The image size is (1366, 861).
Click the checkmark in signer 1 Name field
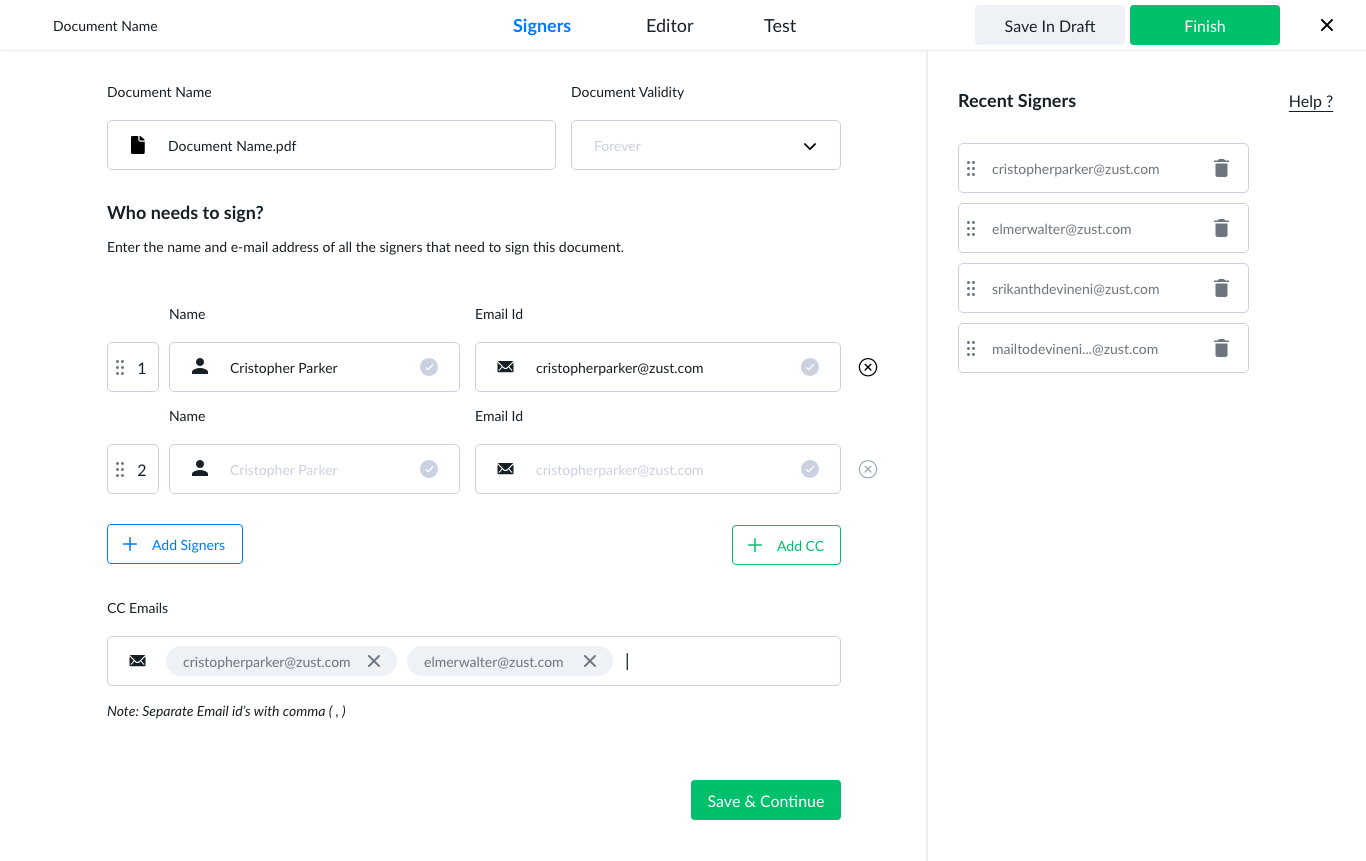click(429, 367)
